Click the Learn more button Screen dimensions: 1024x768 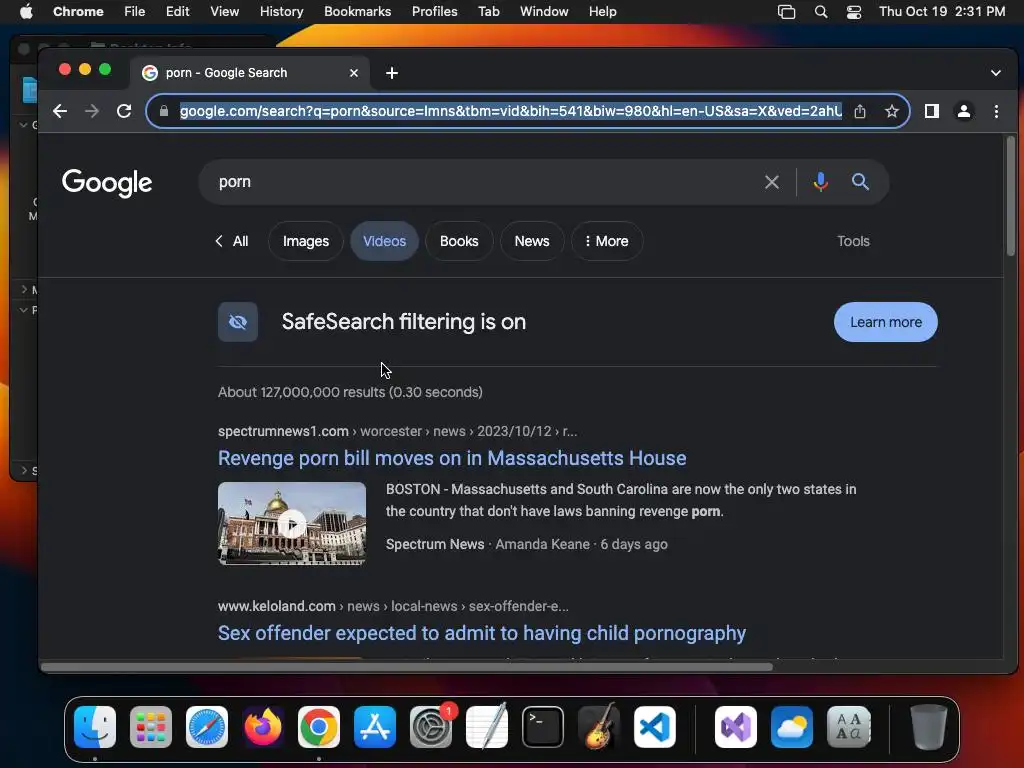[x=886, y=322]
